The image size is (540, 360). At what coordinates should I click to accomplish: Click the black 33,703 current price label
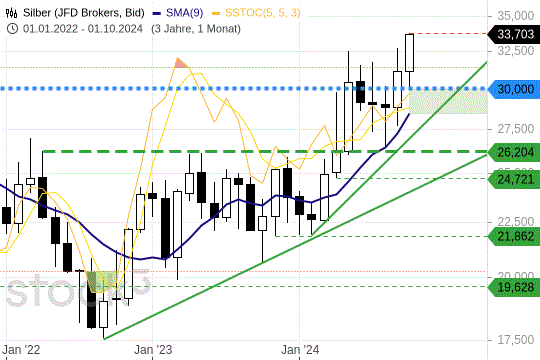pyautogui.click(x=515, y=34)
